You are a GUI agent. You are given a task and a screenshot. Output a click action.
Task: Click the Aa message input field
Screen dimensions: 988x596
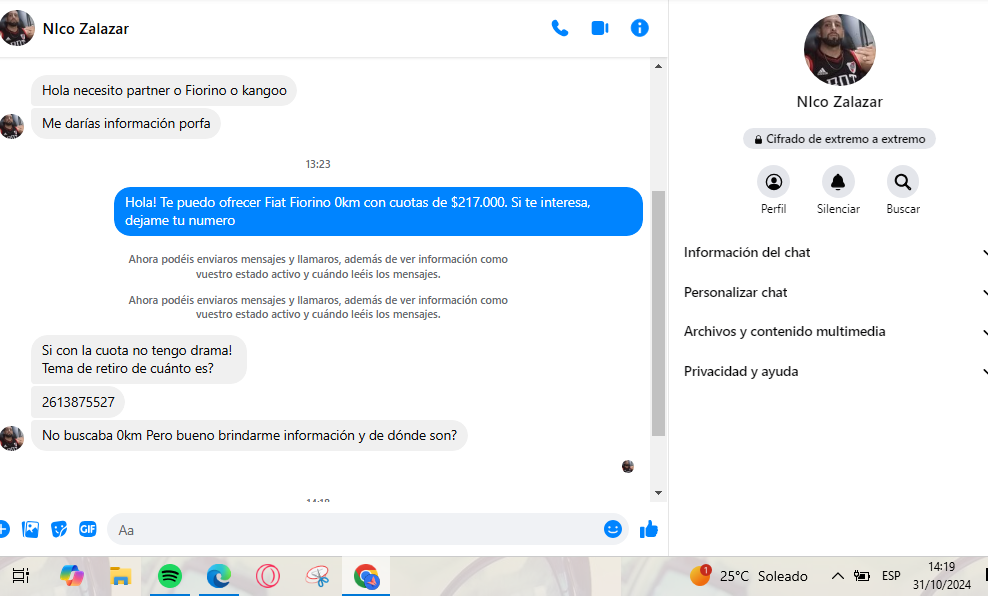[356, 530]
